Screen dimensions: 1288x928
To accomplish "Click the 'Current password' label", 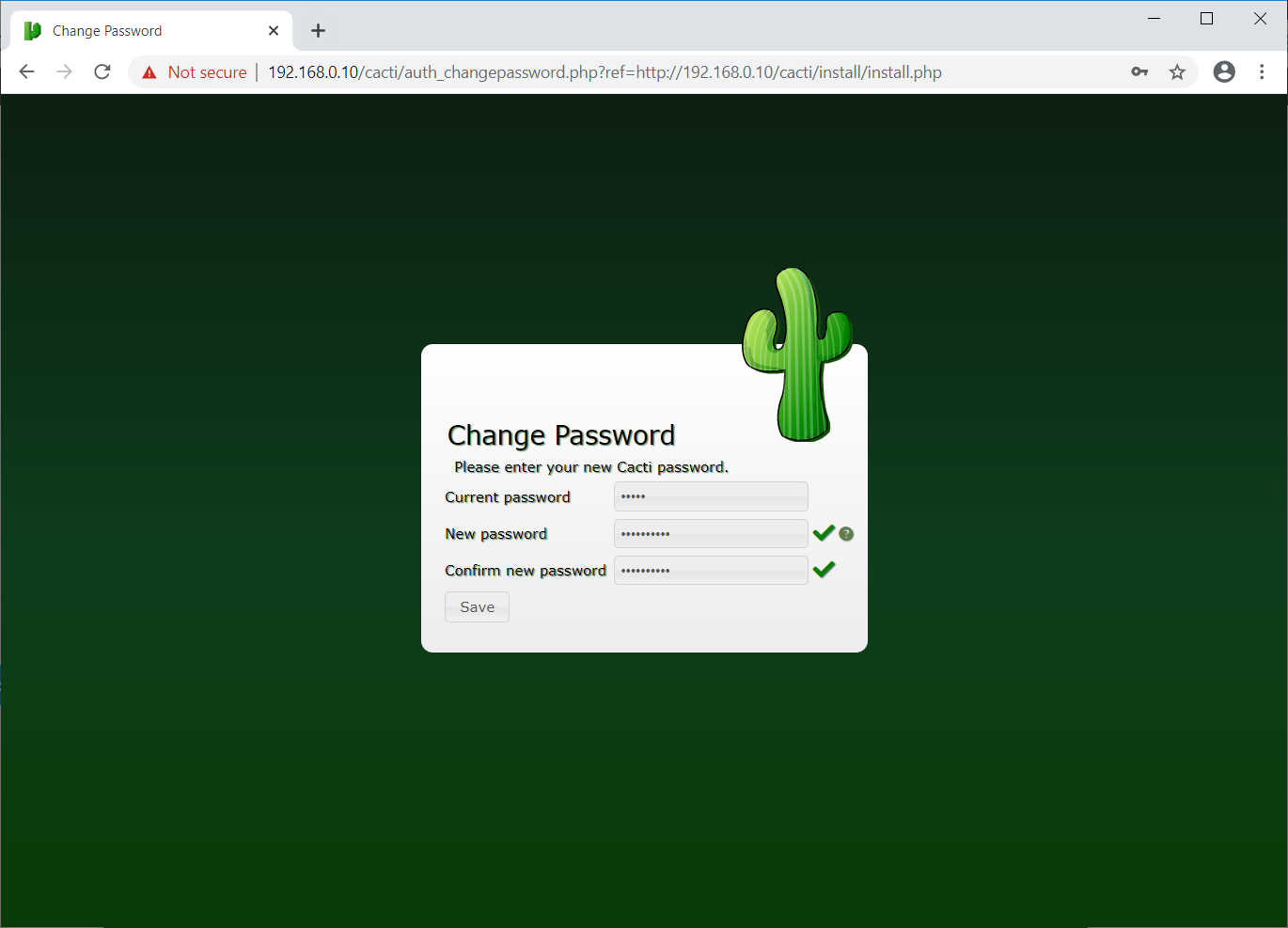I will (508, 497).
